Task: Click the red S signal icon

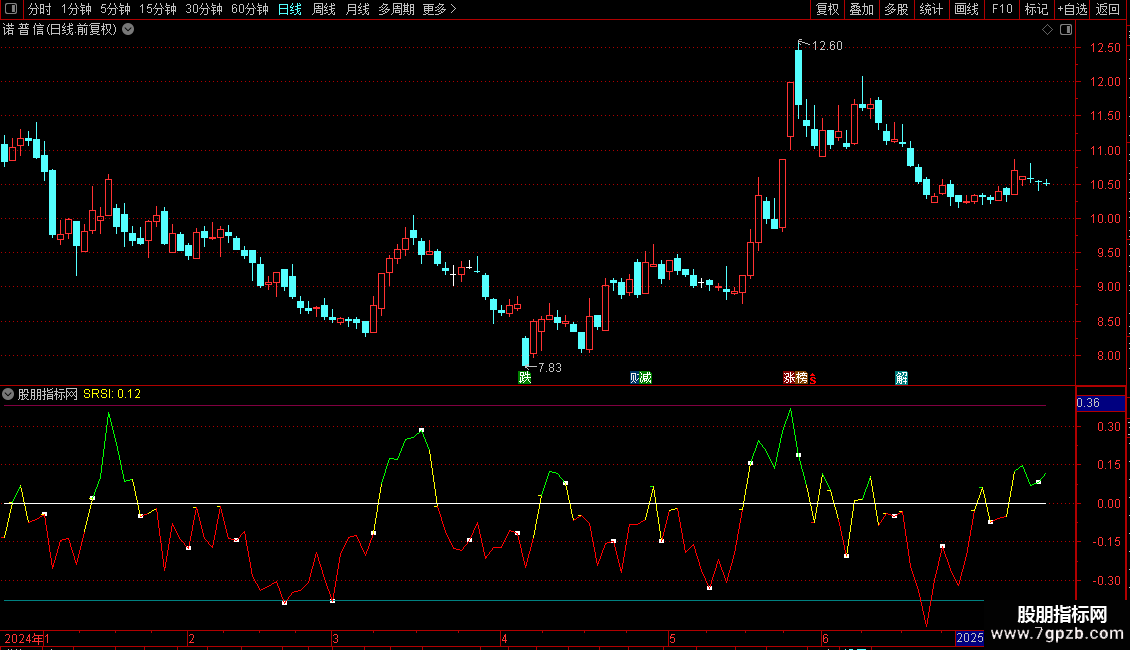Action: point(813,379)
